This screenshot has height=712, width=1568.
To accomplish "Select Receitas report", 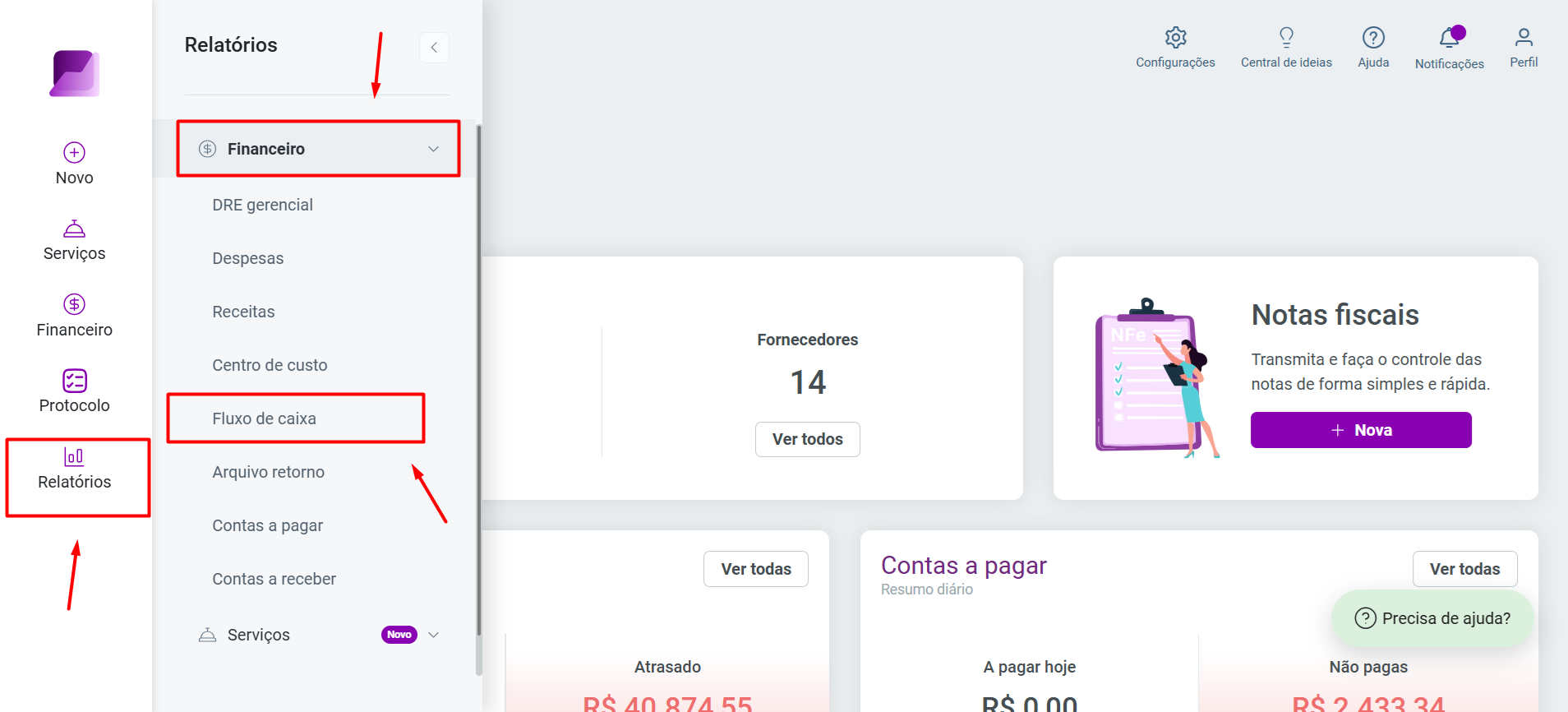I will (244, 312).
